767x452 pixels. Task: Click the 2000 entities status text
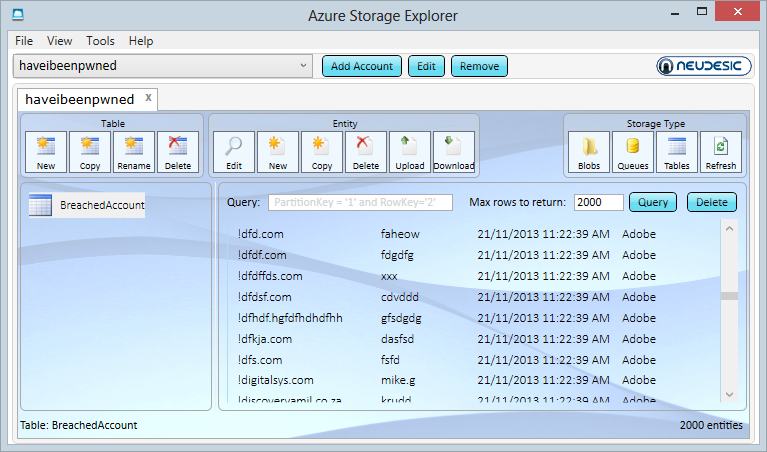[711, 425]
